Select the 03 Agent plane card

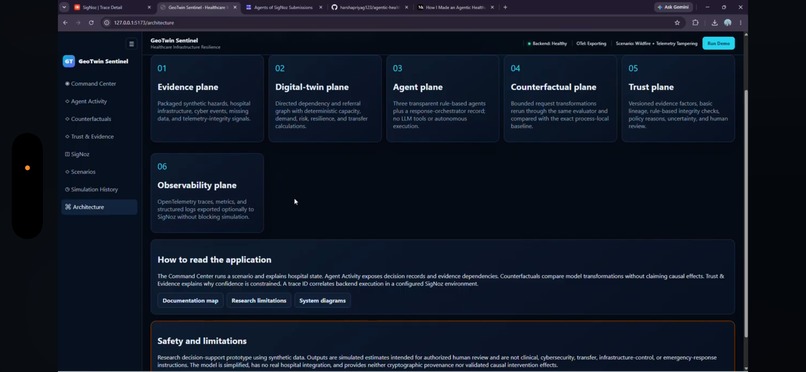[443, 99]
